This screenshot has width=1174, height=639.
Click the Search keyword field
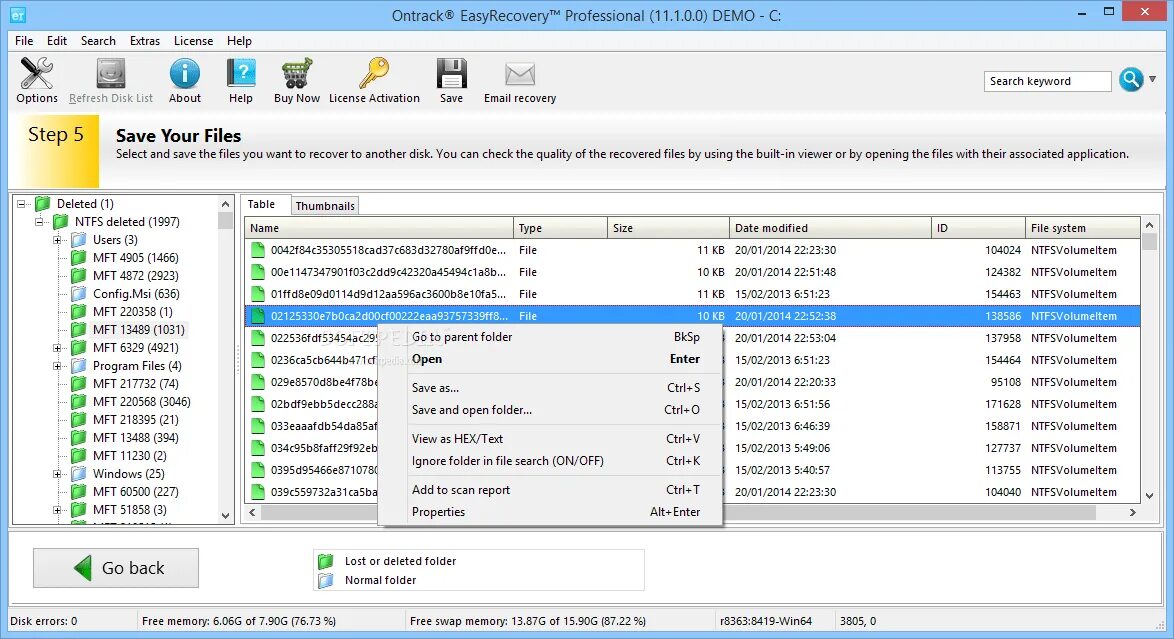tap(1047, 81)
